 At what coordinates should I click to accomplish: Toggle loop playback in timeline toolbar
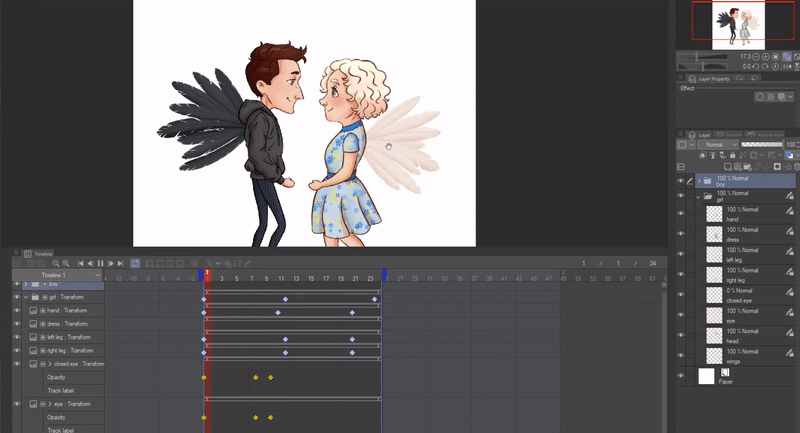pyautogui.click(x=134, y=263)
